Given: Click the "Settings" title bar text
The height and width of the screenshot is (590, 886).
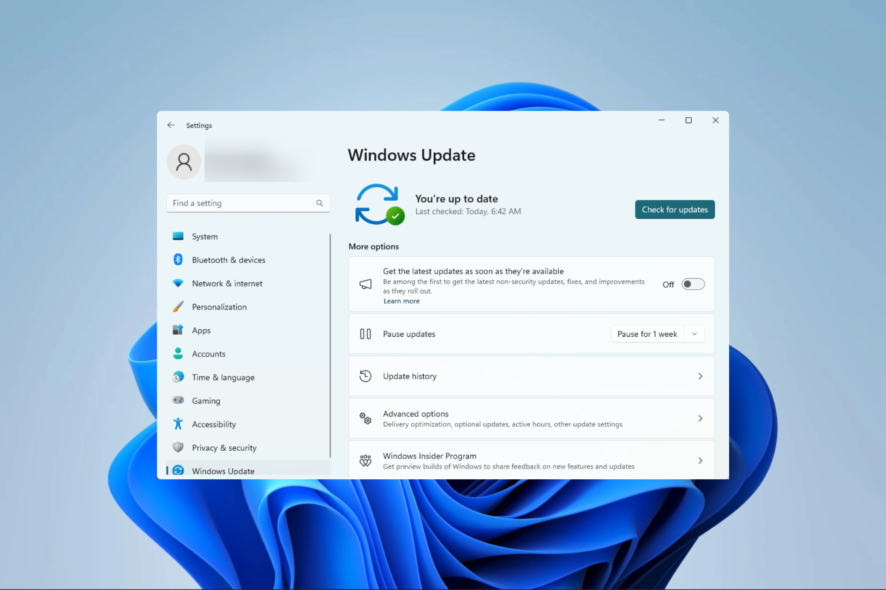Looking at the screenshot, I should 199,125.
